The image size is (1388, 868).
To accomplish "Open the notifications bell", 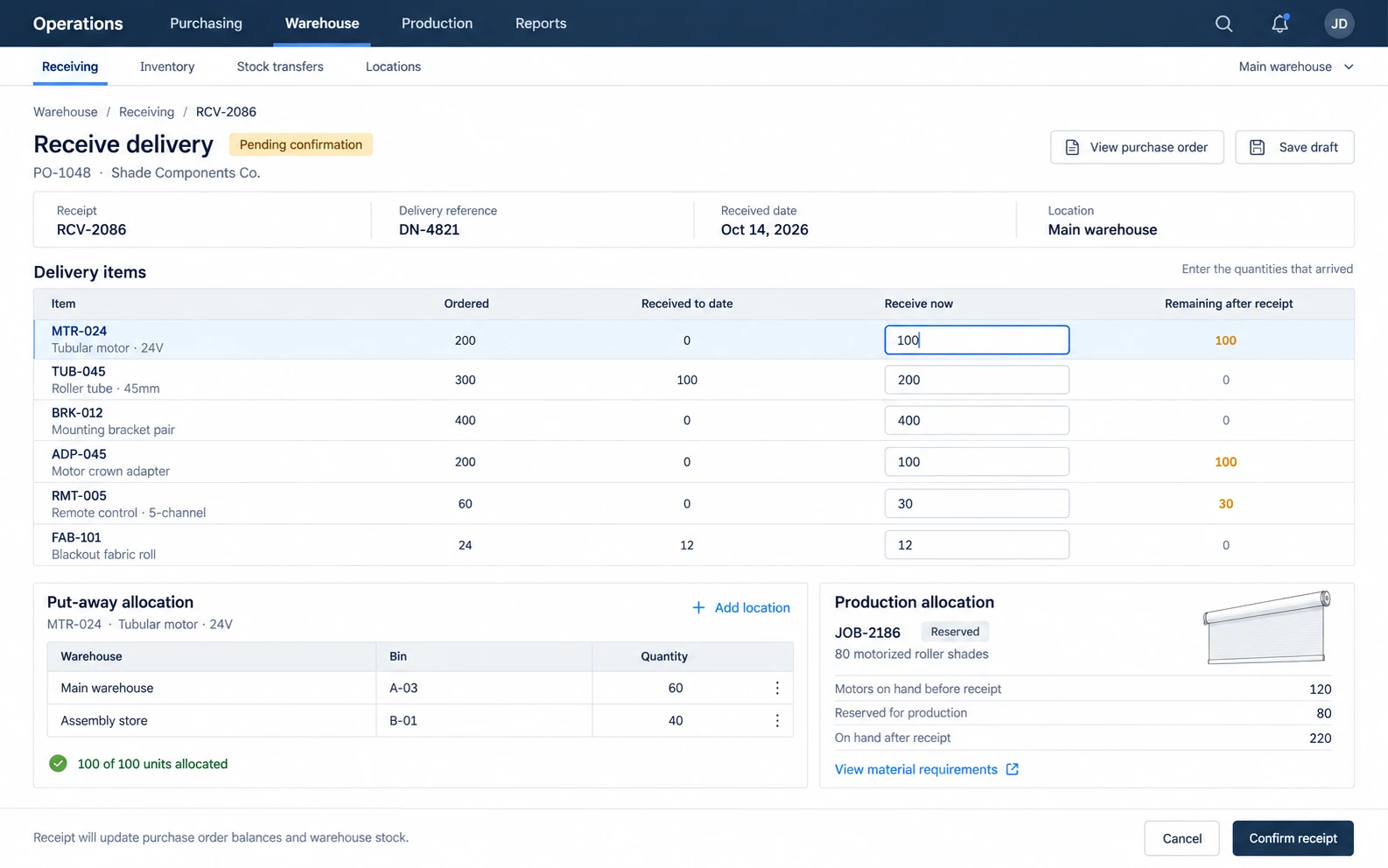I will (x=1279, y=24).
